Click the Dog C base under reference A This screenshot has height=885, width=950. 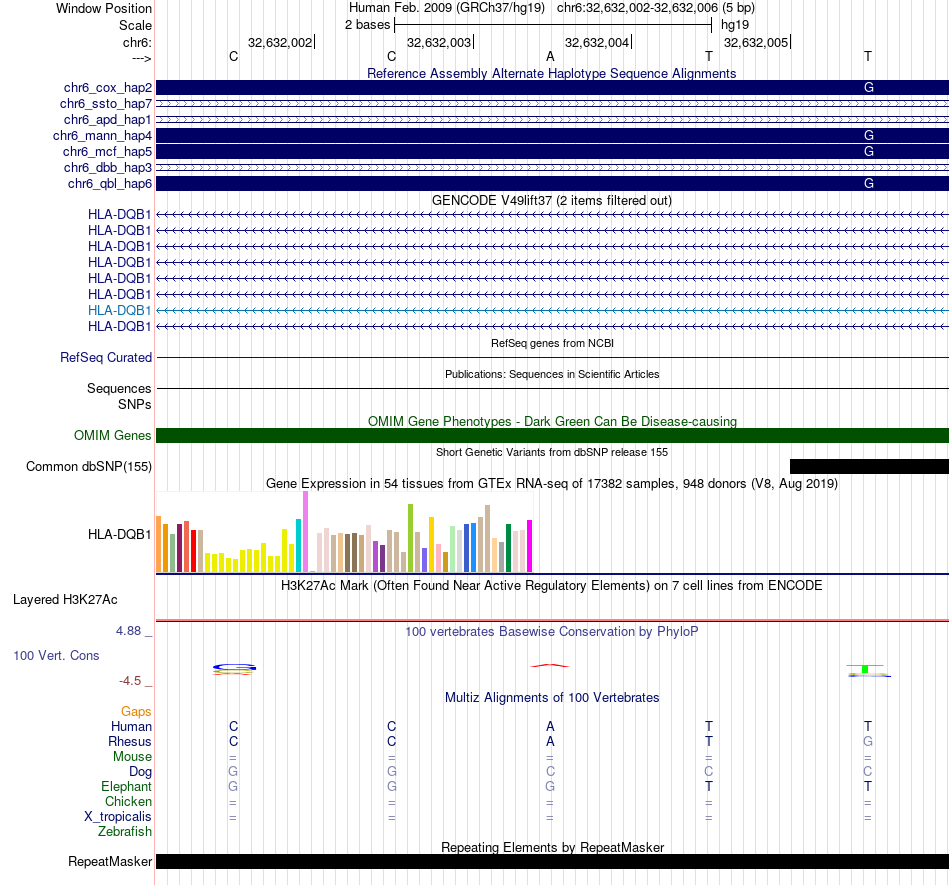coord(550,772)
